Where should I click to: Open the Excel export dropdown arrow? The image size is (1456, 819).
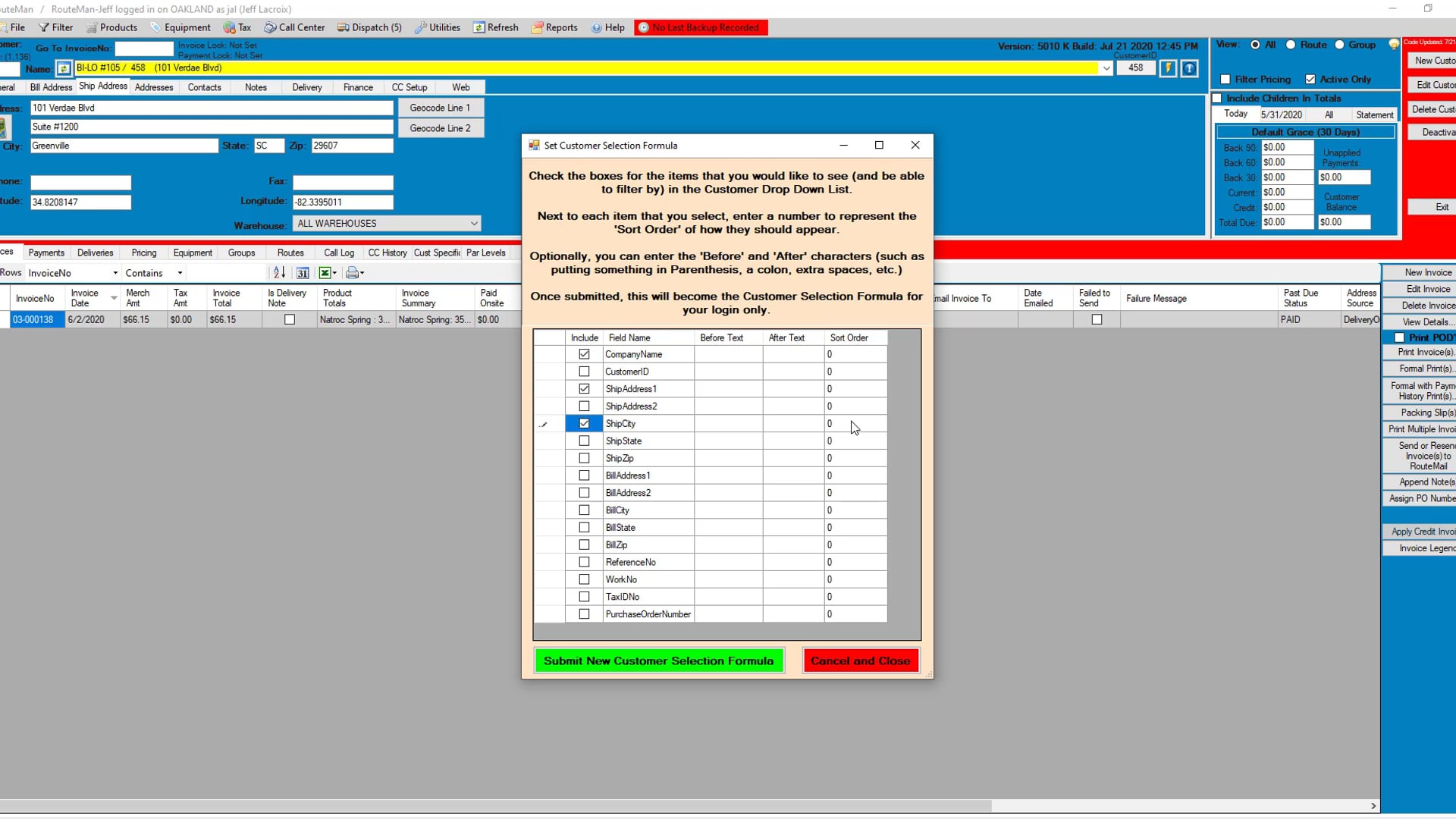334,273
